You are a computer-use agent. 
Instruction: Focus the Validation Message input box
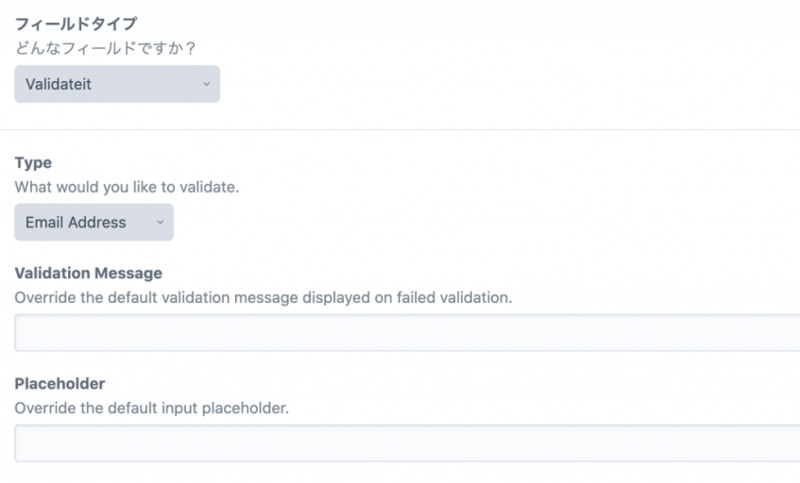(406, 333)
